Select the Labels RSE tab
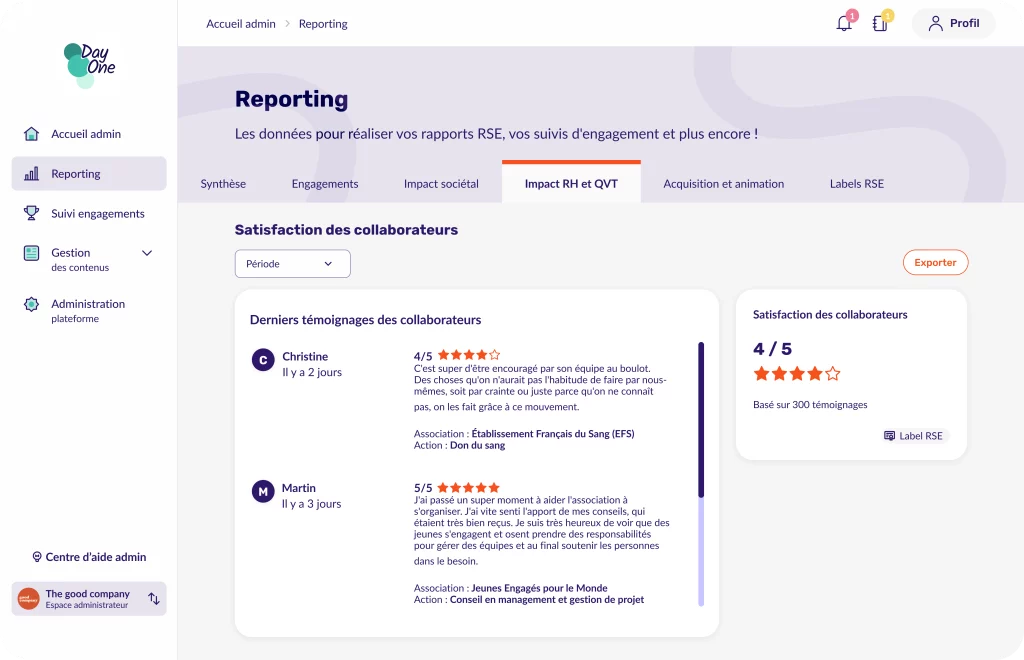1024x660 pixels. [x=856, y=184]
